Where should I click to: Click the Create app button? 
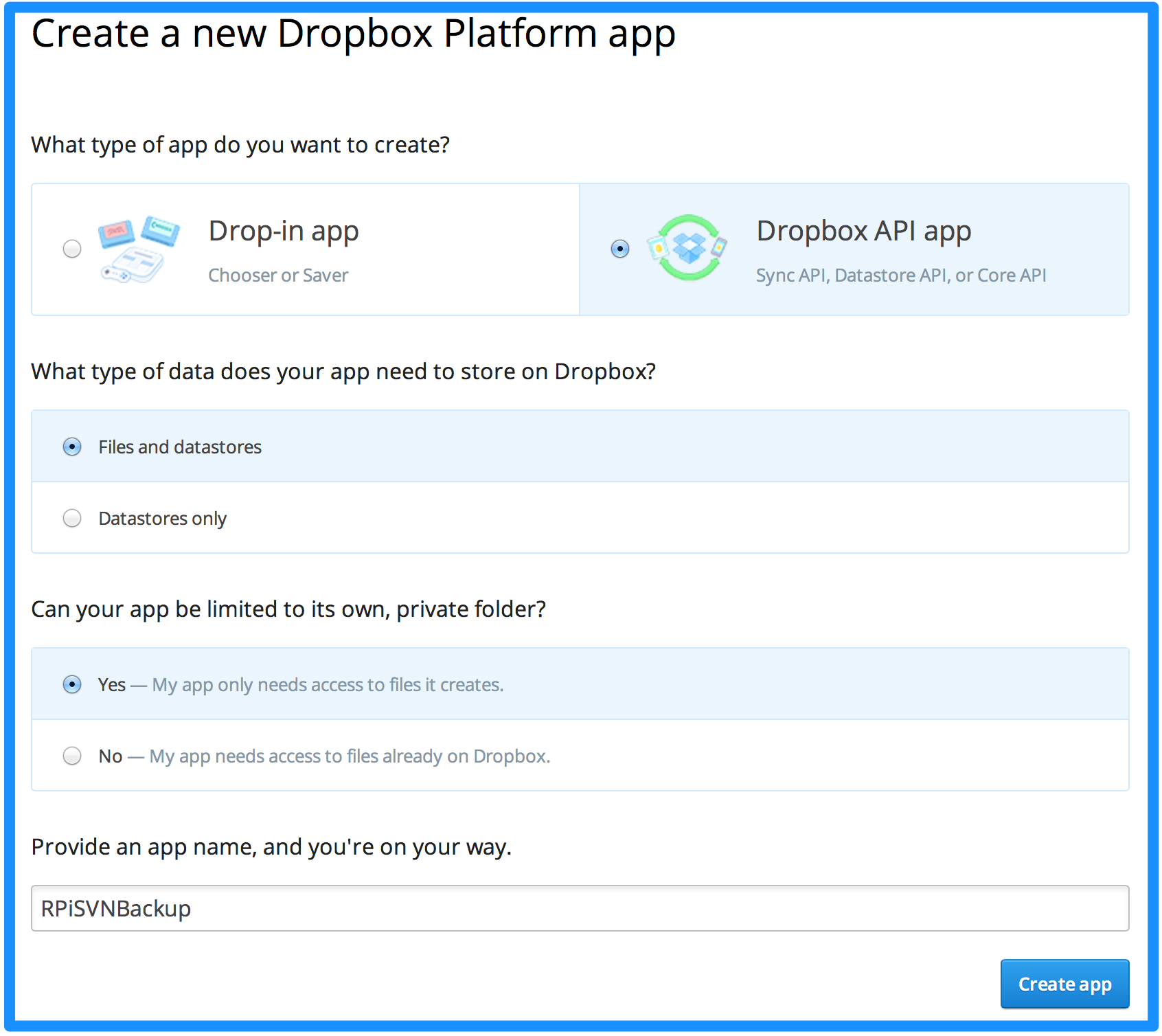(1064, 984)
